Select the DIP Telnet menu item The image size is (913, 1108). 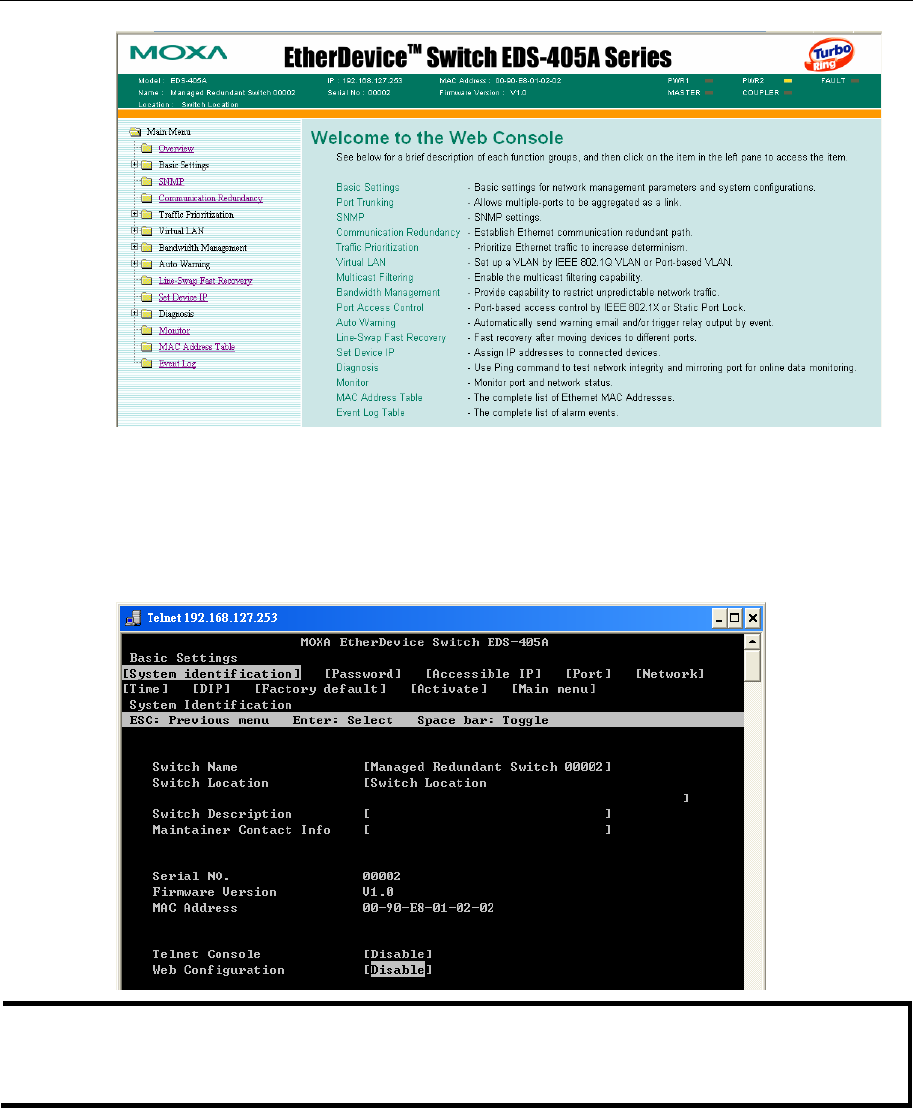tap(211, 689)
